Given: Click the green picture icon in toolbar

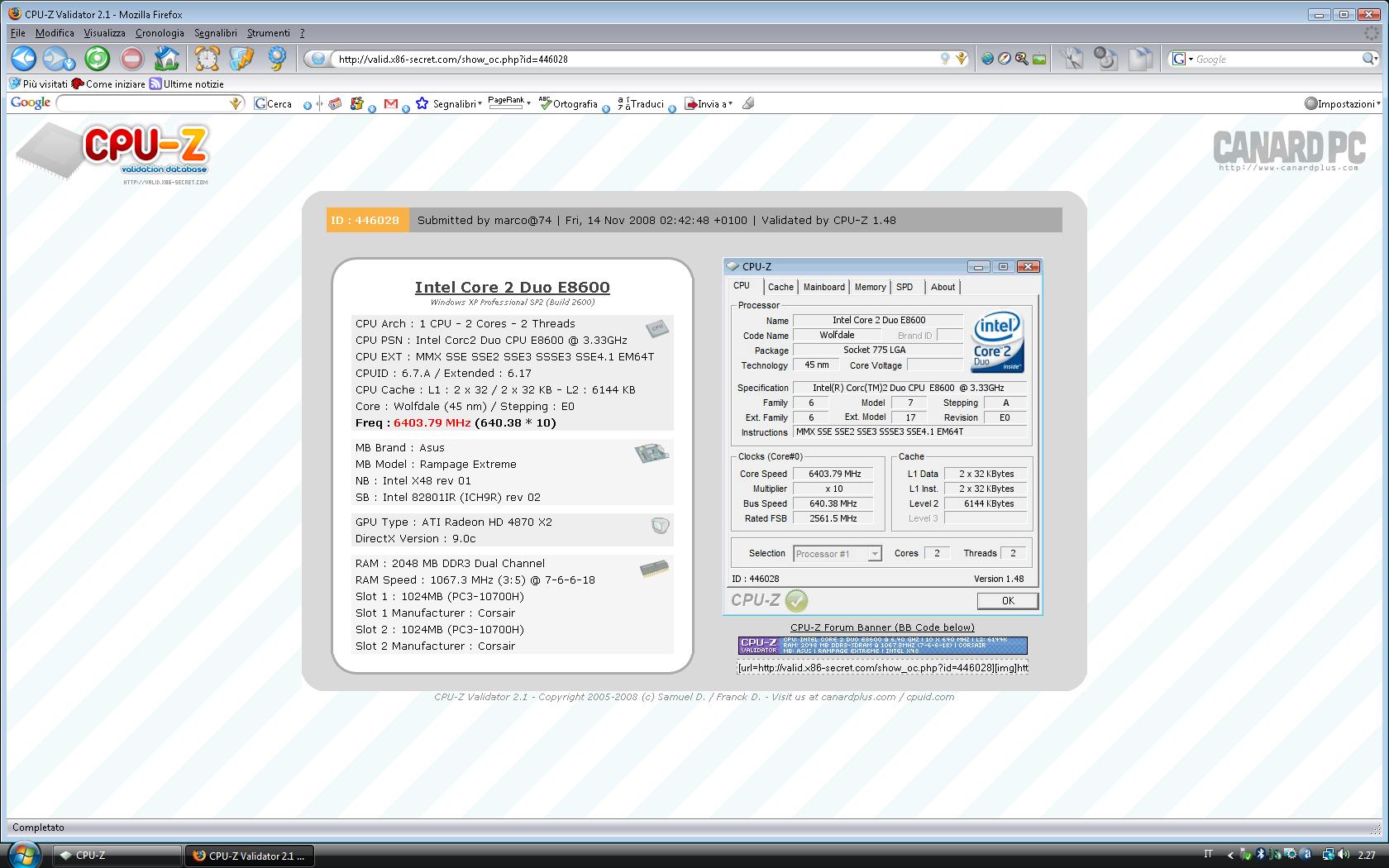Looking at the screenshot, I should (1039, 59).
